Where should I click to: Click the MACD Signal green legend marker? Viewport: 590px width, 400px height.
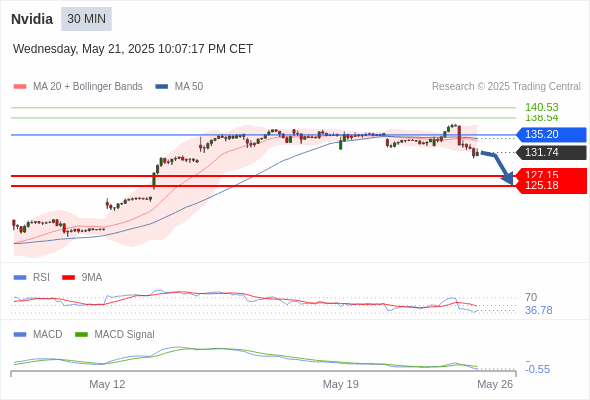tap(81, 335)
